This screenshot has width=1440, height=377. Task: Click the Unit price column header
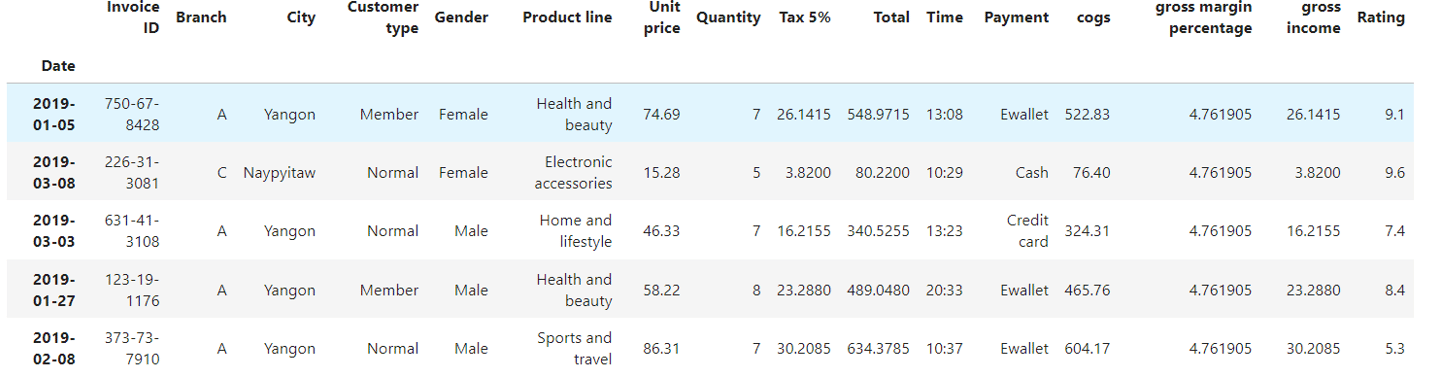point(662,17)
